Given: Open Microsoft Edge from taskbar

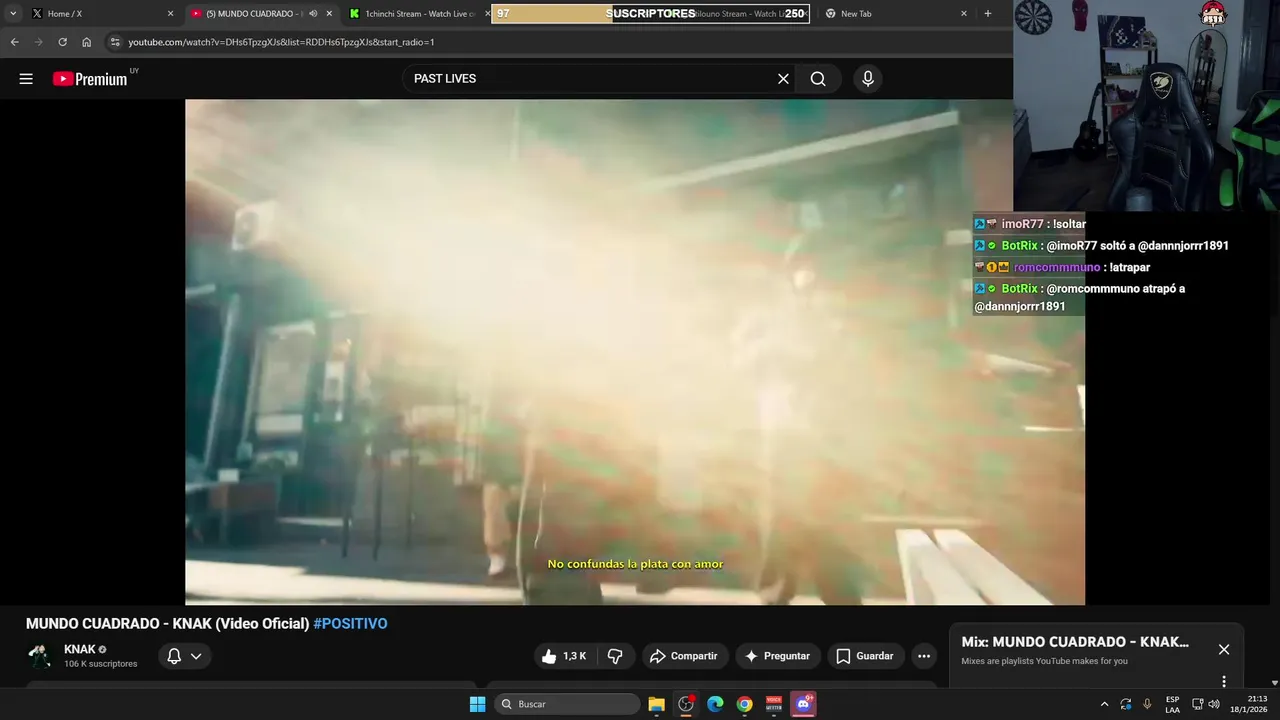Looking at the screenshot, I should pyautogui.click(x=715, y=704).
